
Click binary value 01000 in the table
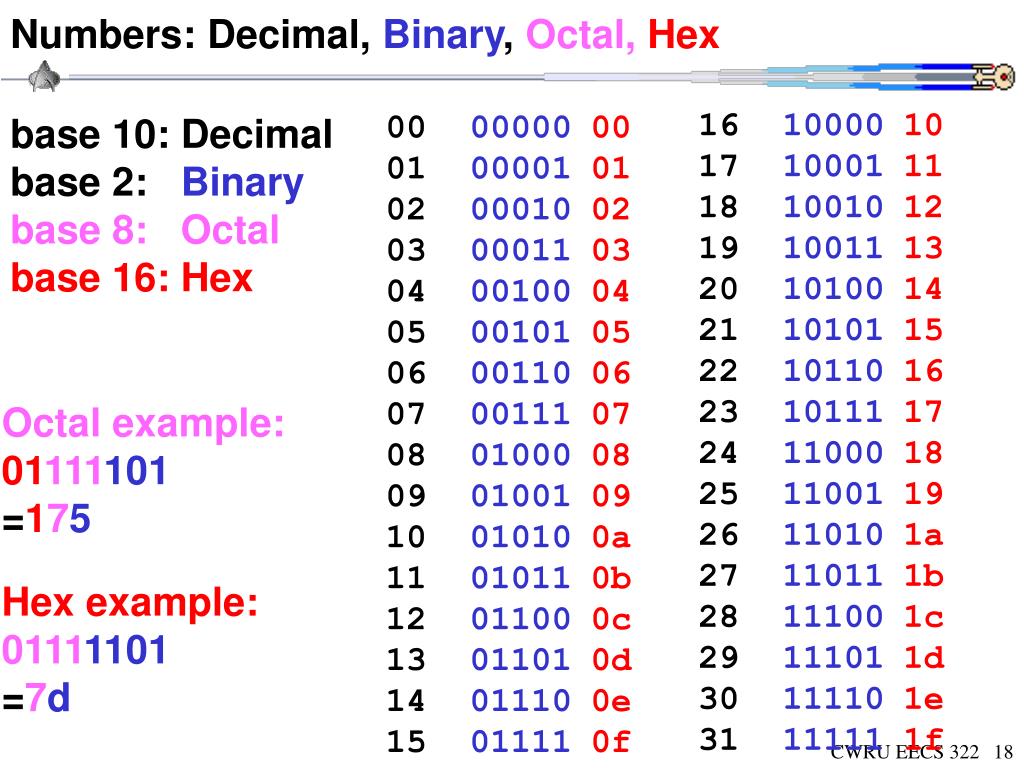(x=520, y=455)
